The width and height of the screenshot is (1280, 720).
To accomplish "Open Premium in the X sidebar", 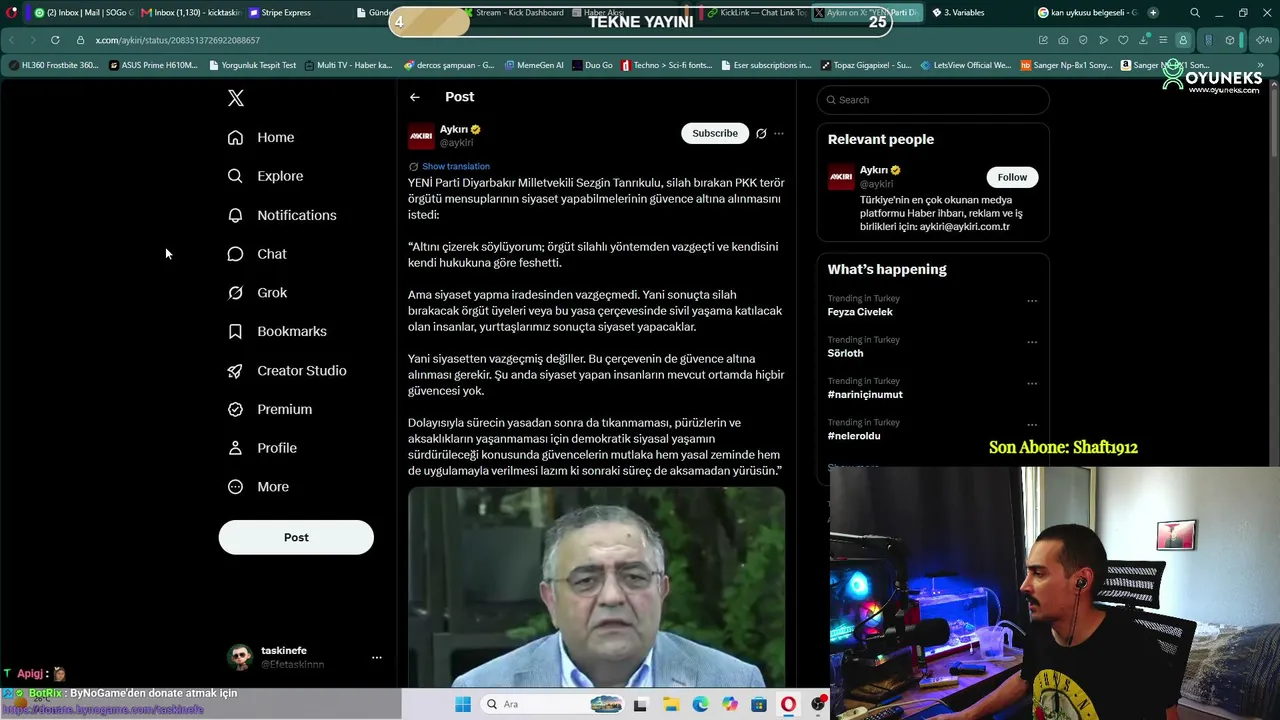I will click(270, 409).
